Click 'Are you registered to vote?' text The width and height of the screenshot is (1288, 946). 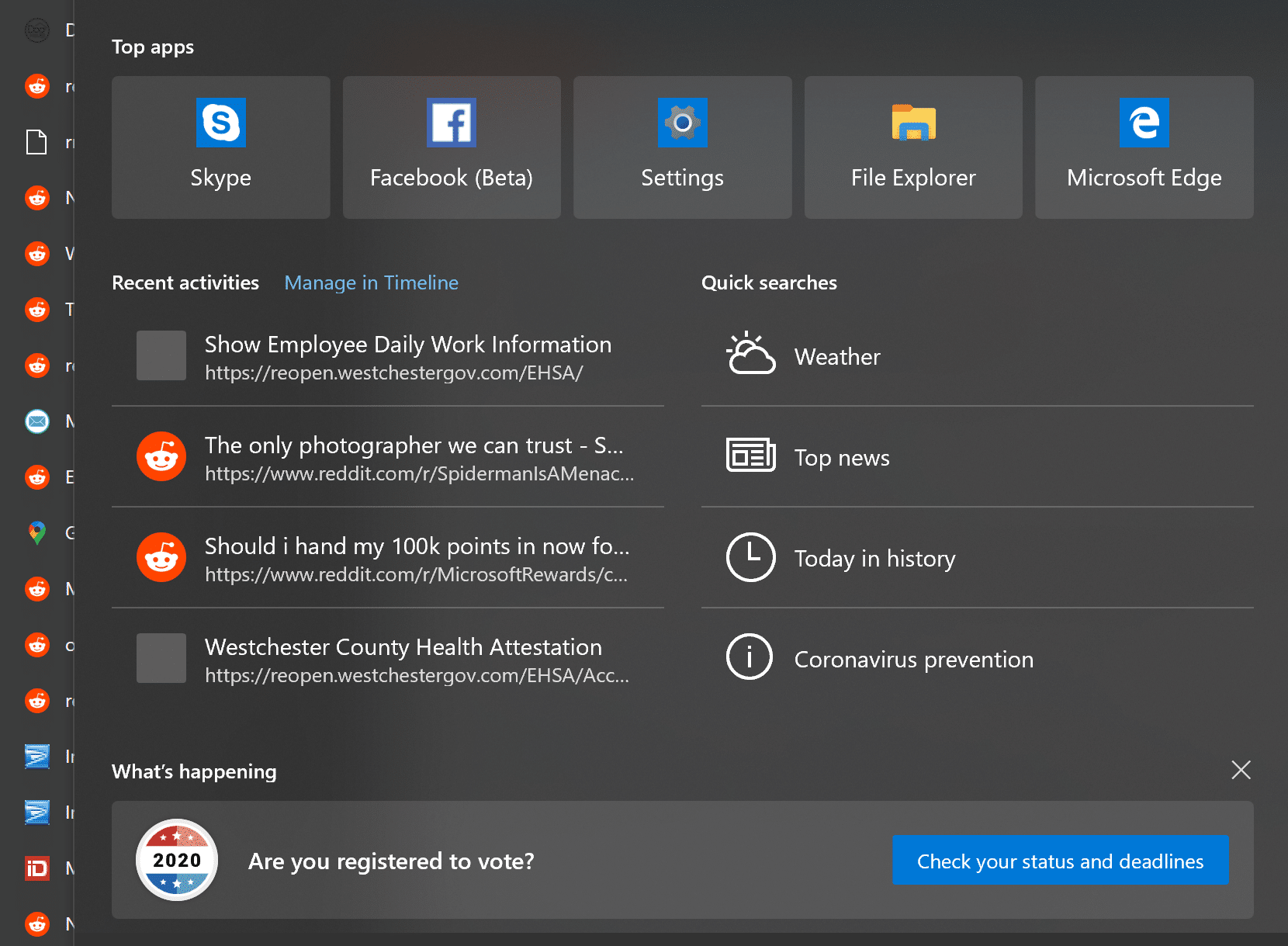tap(391, 861)
